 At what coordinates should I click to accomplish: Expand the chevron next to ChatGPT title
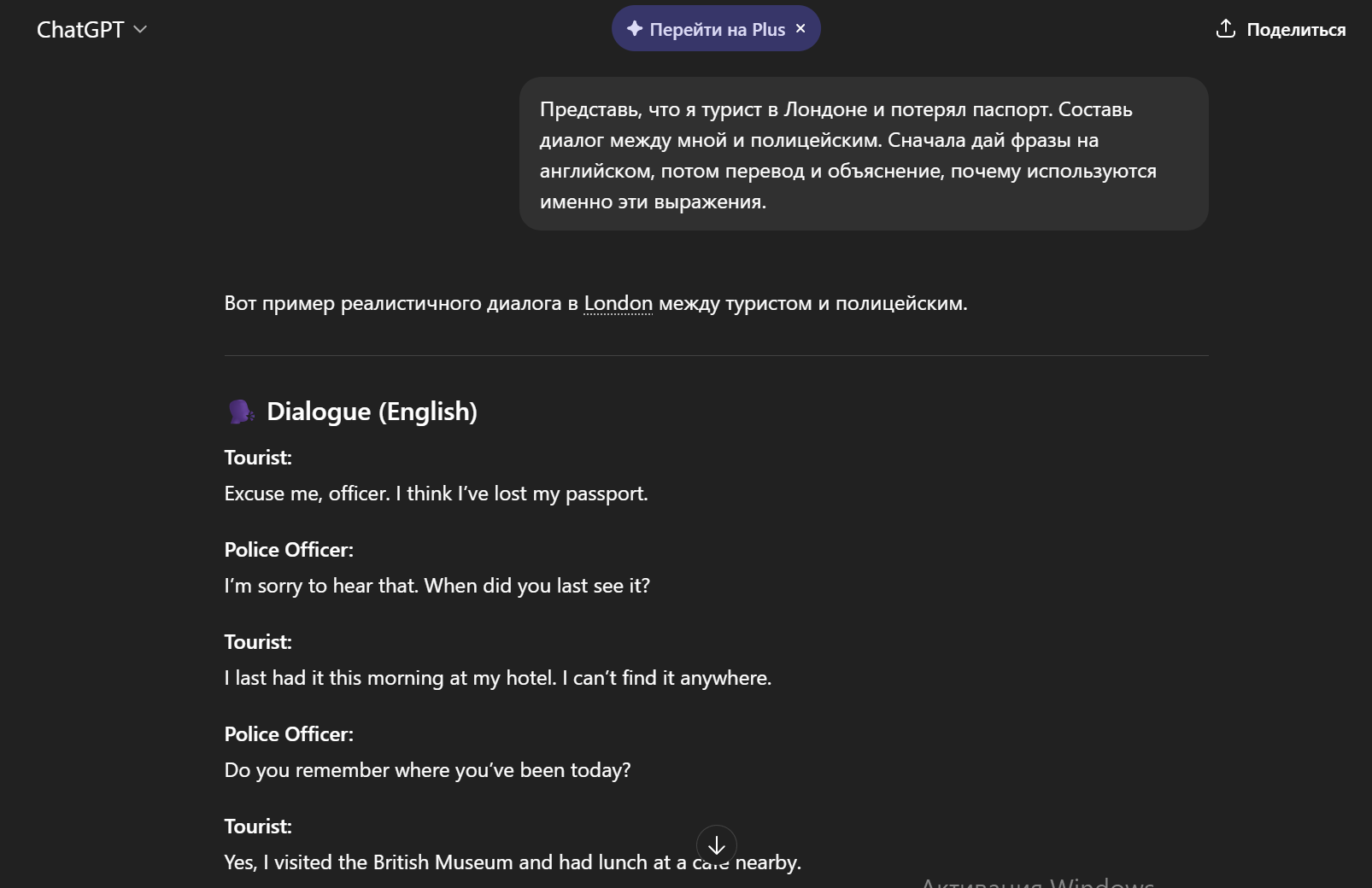tap(142, 30)
